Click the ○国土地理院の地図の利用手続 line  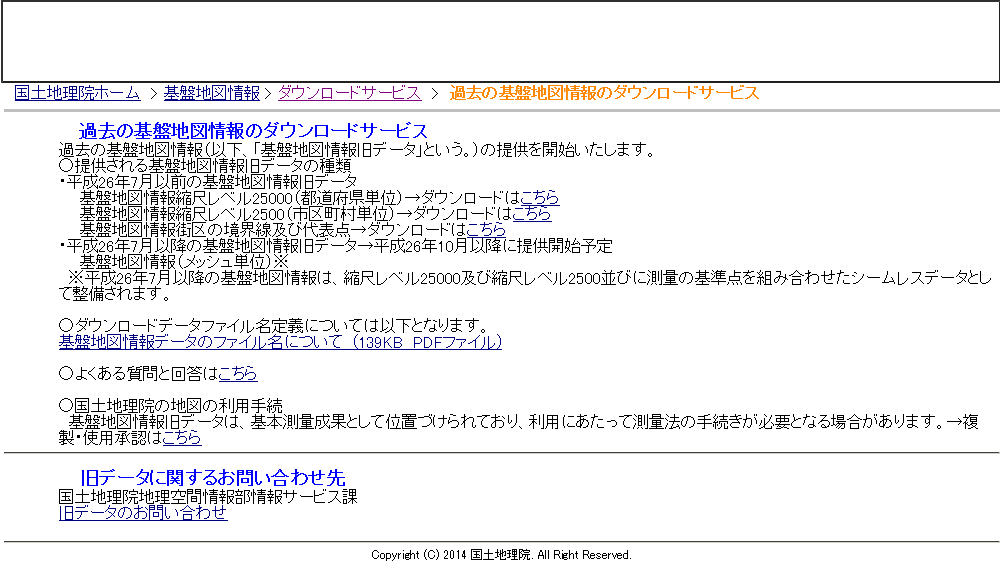(x=170, y=406)
